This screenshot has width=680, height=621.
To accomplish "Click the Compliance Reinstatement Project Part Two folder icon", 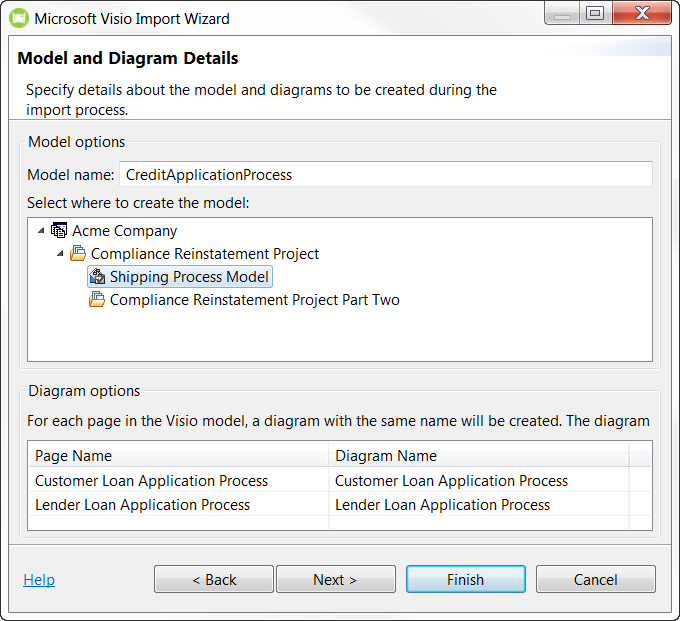I will [x=97, y=300].
